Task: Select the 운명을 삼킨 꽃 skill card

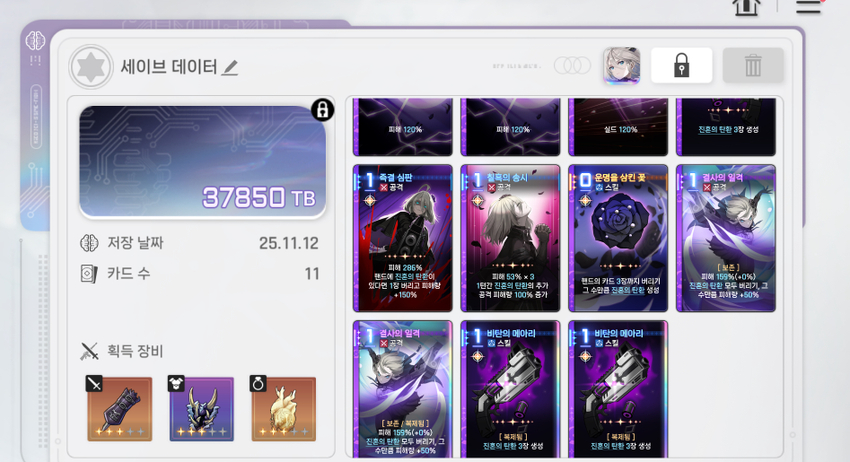Action: point(618,239)
